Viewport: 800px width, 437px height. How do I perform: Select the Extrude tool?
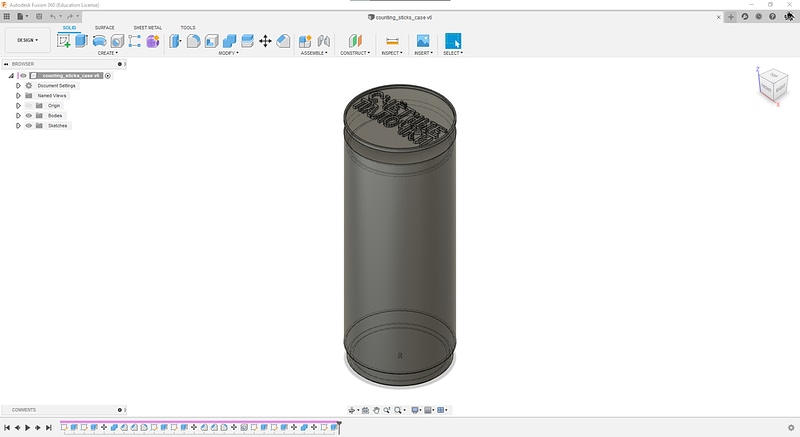click(81, 41)
